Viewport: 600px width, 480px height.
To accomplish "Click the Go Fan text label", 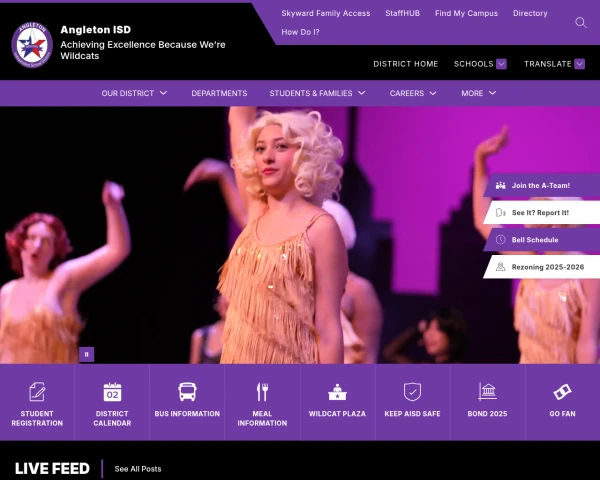I will pyautogui.click(x=562, y=414).
